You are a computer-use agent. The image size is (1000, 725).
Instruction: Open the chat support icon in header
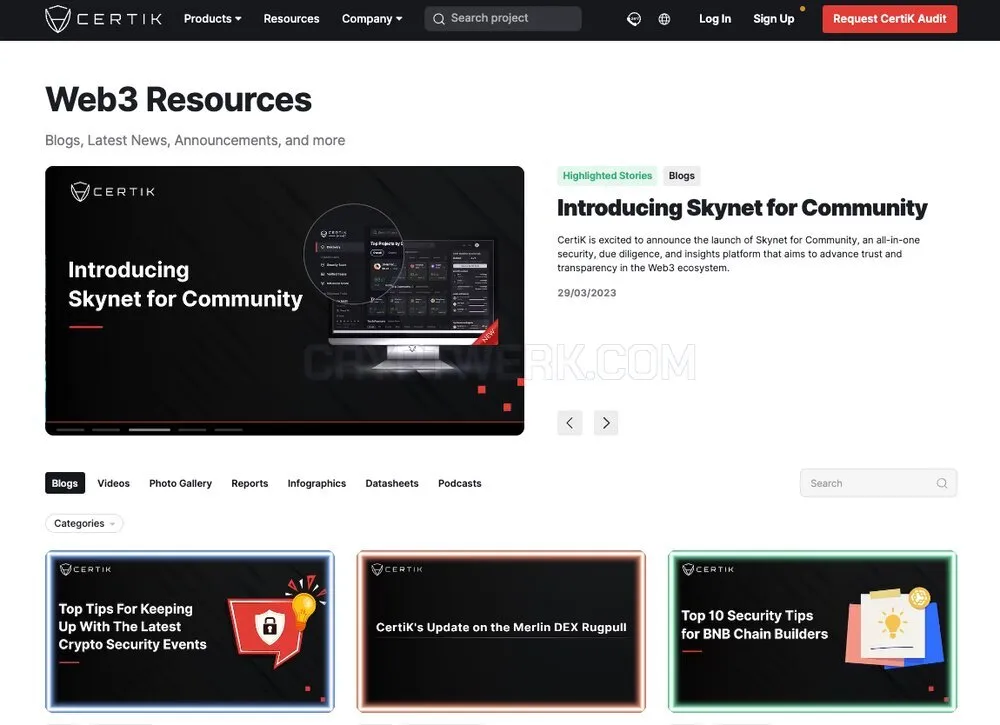pos(633,19)
